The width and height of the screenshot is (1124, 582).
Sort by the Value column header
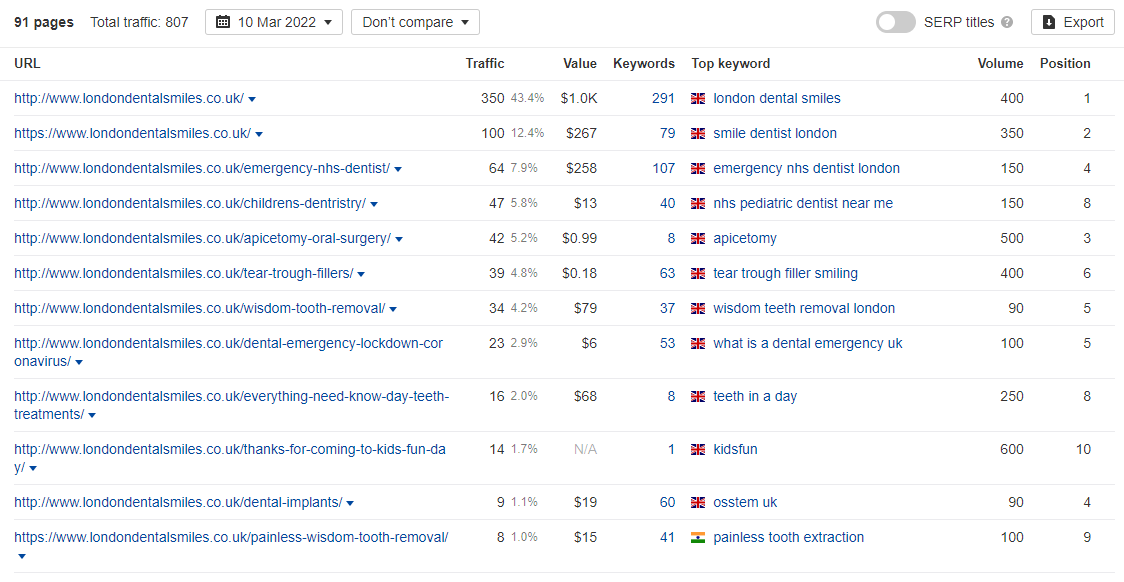(580, 64)
